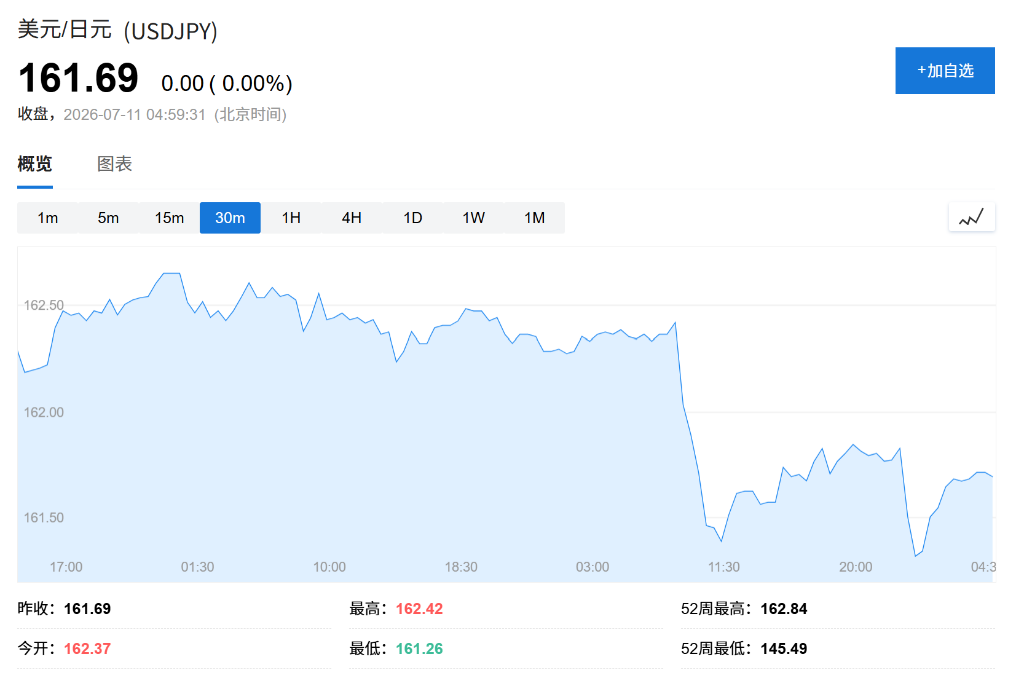Screen dimensions: 1024x676
Task: Click the 美元/日元 (USDJPY) title
Action: pyautogui.click(x=118, y=30)
